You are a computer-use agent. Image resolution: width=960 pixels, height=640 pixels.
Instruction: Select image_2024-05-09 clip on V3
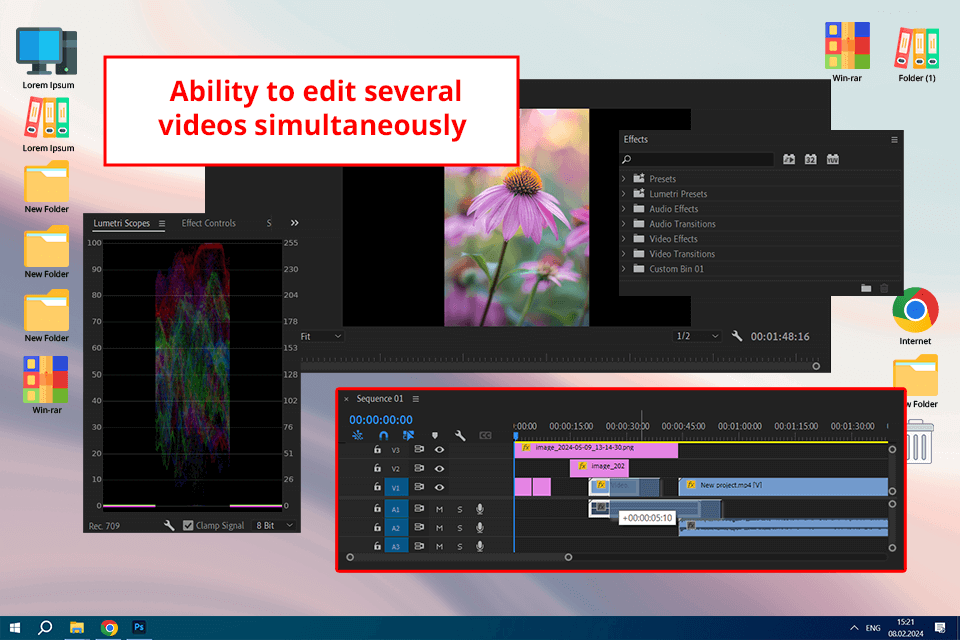click(x=596, y=450)
